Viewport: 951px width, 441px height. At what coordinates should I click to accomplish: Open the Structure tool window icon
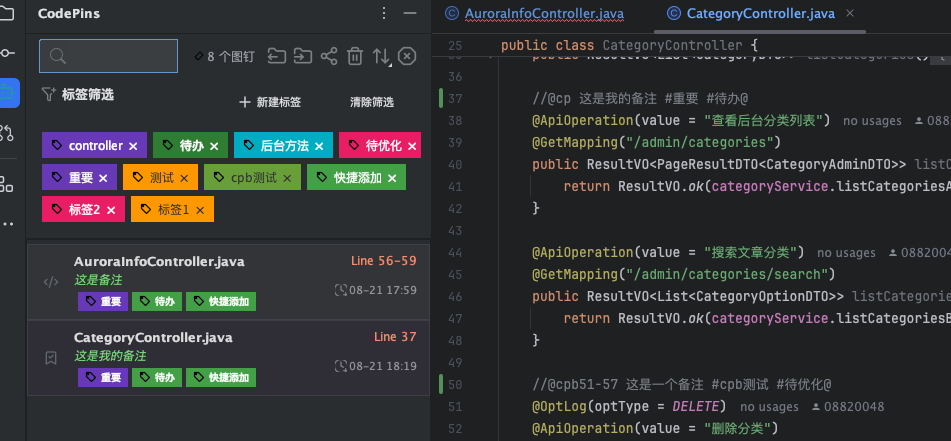(x=6, y=184)
